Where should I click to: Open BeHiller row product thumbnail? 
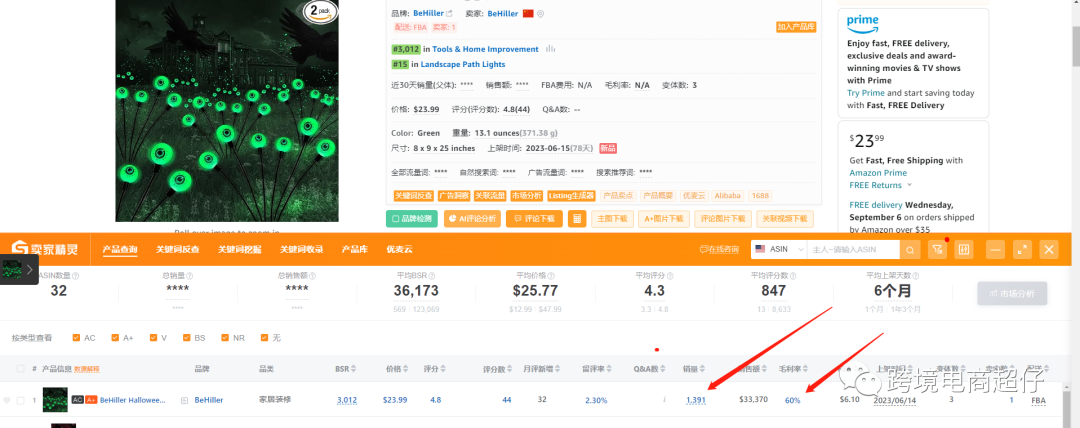[x=54, y=400]
